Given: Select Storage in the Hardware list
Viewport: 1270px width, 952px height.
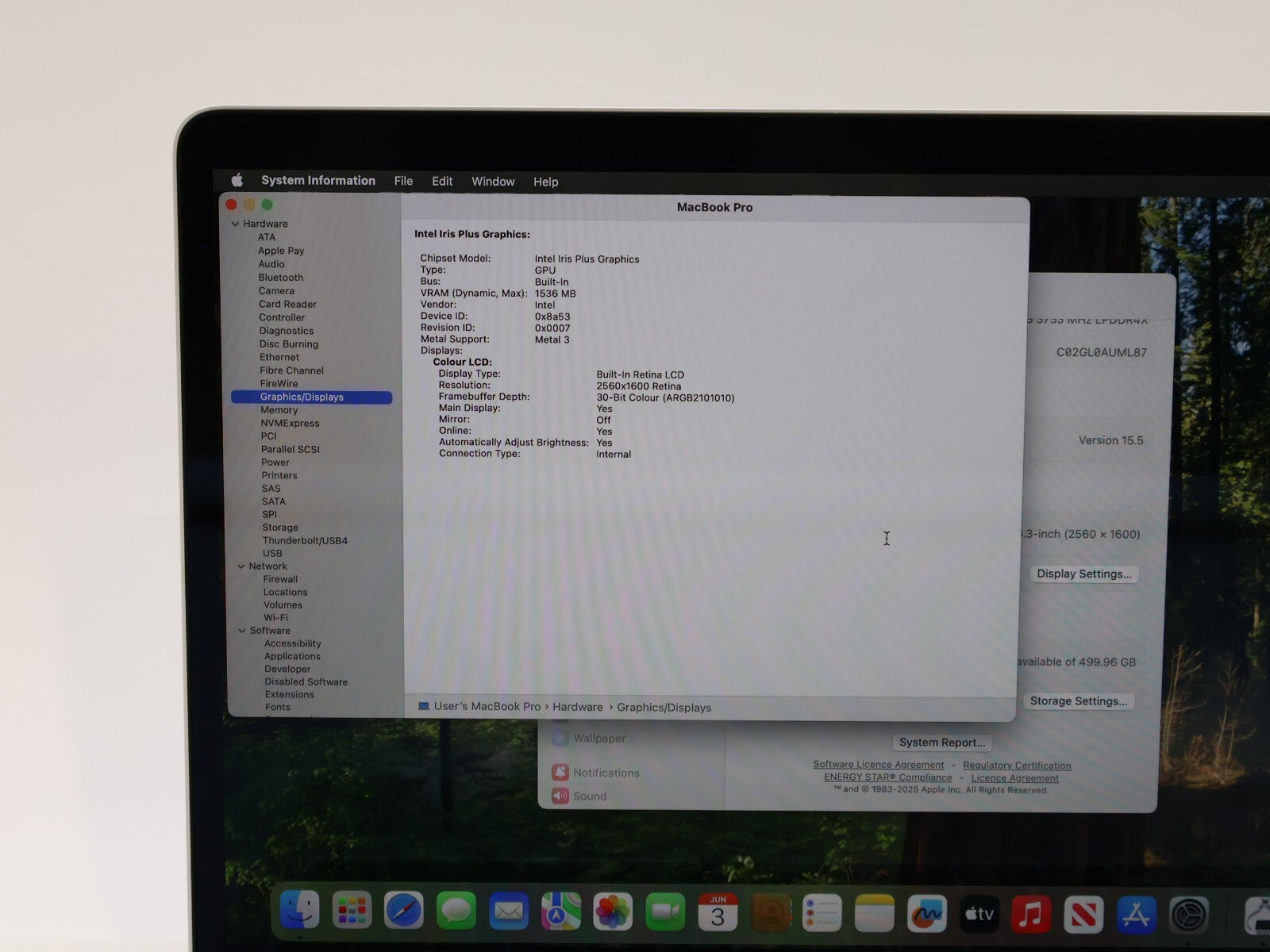Looking at the screenshot, I should point(280,528).
